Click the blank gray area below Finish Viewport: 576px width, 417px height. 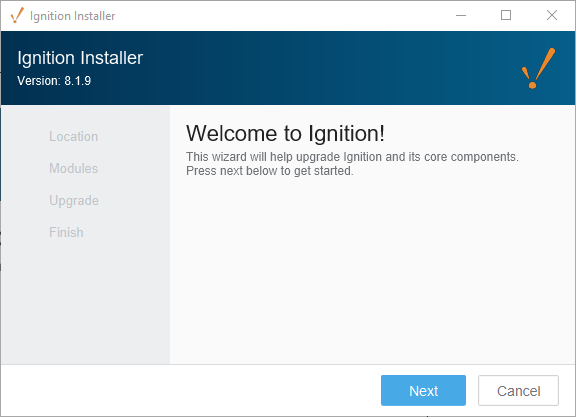click(85, 301)
